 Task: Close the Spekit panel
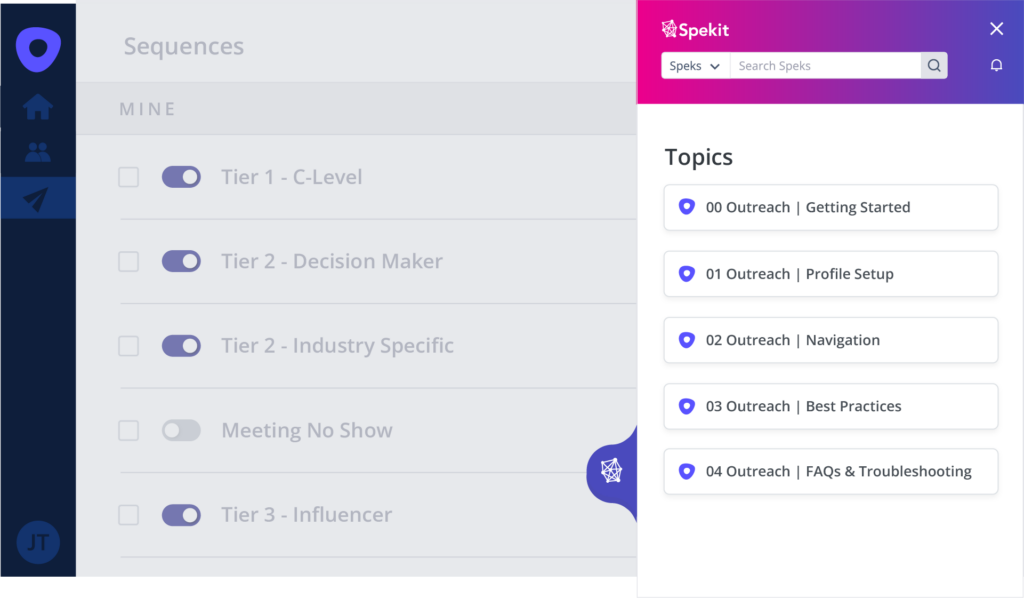996,29
